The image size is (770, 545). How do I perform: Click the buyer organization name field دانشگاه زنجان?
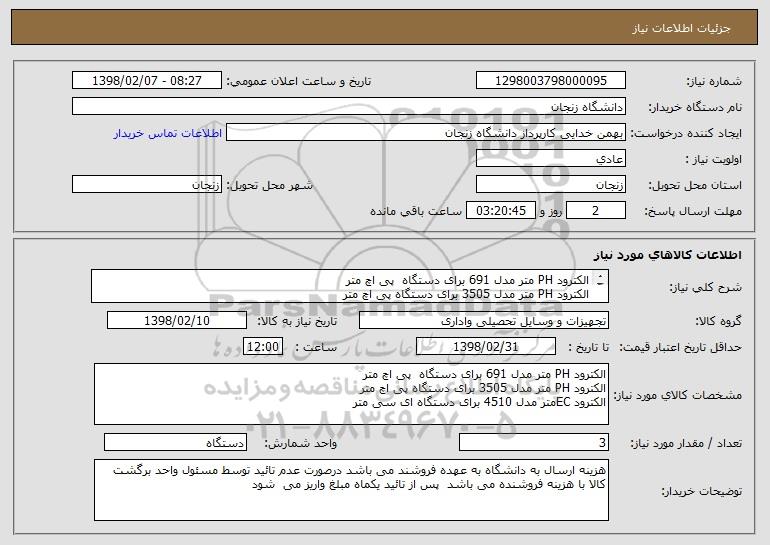click(349, 107)
